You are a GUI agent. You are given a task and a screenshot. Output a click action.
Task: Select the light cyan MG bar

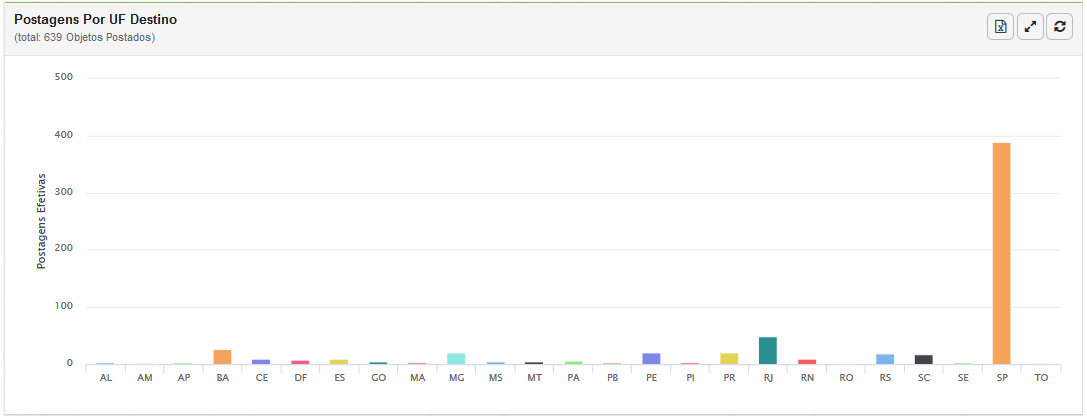tap(455, 359)
